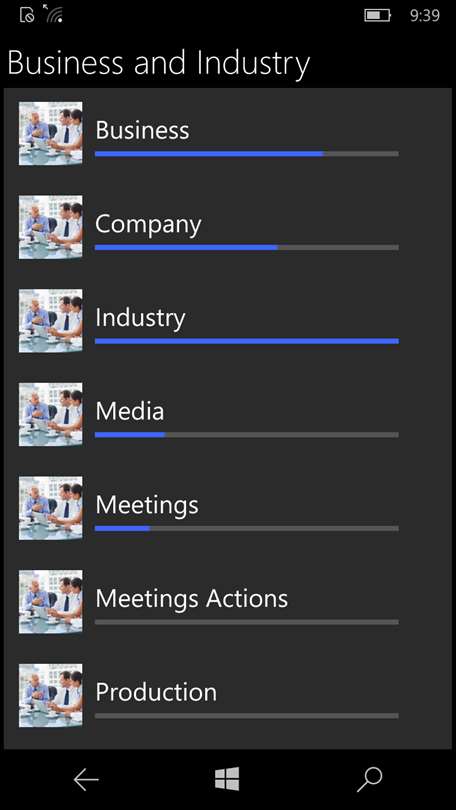Image resolution: width=456 pixels, height=810 pixels.
Task: Open the Windows Start logo button
Action: click(x=227, y=779)
